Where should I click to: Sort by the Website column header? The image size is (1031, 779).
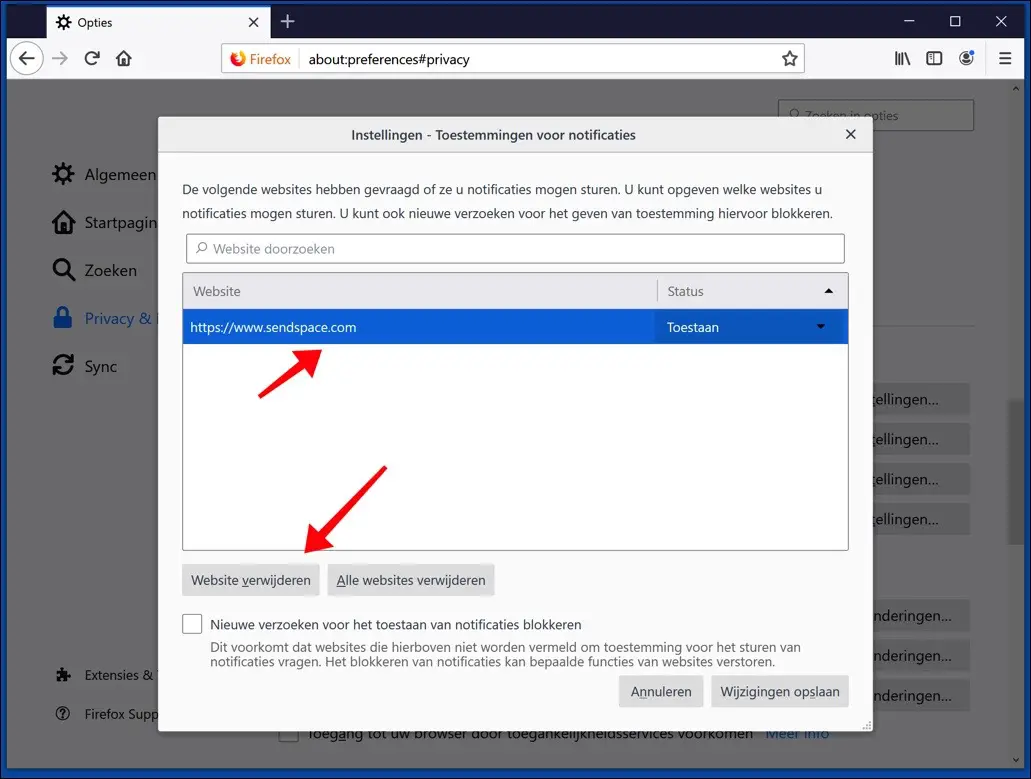click(x=420, y=291)
